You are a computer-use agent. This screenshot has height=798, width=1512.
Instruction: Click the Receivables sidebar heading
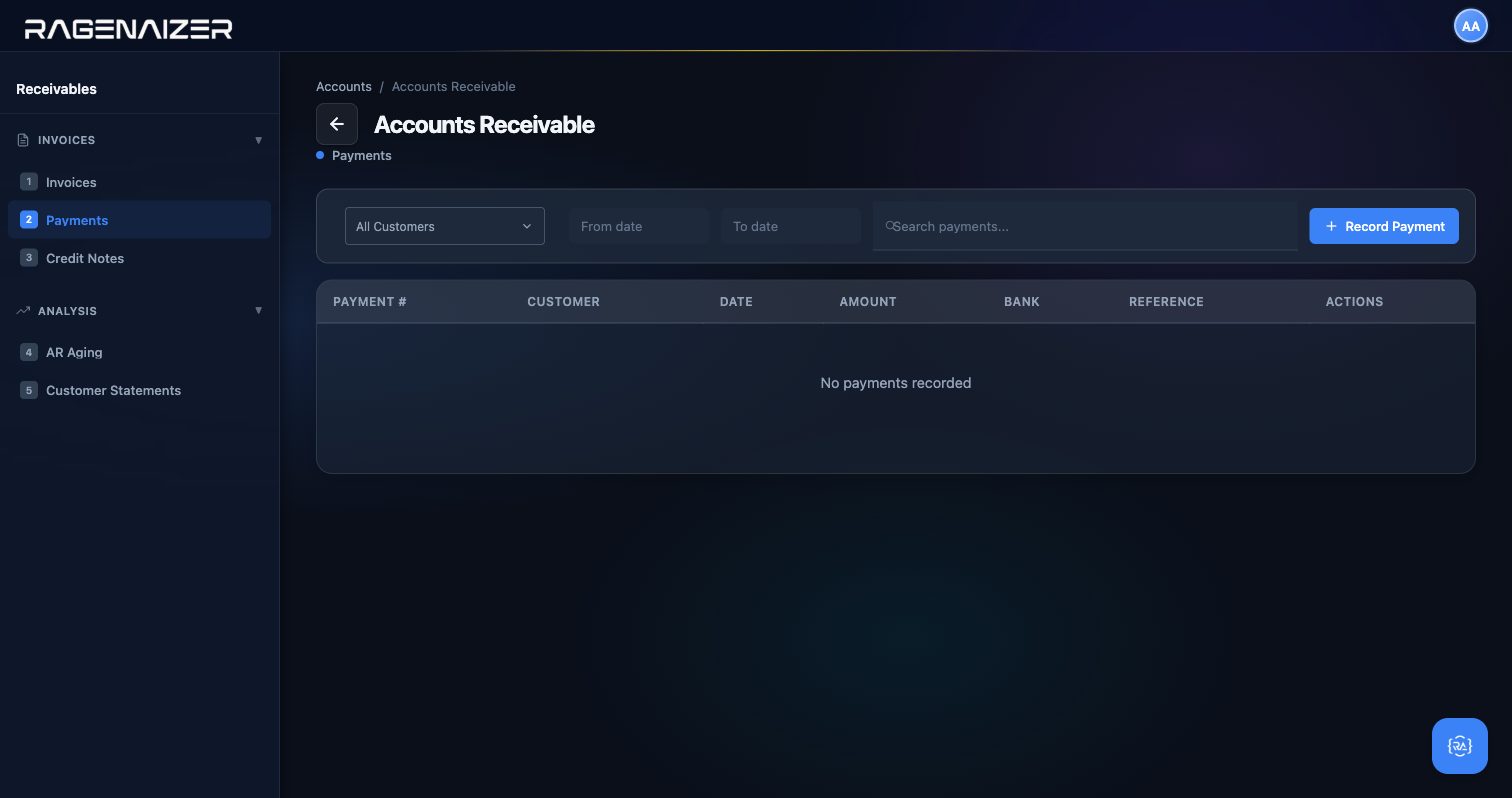[x=56, y=89]
